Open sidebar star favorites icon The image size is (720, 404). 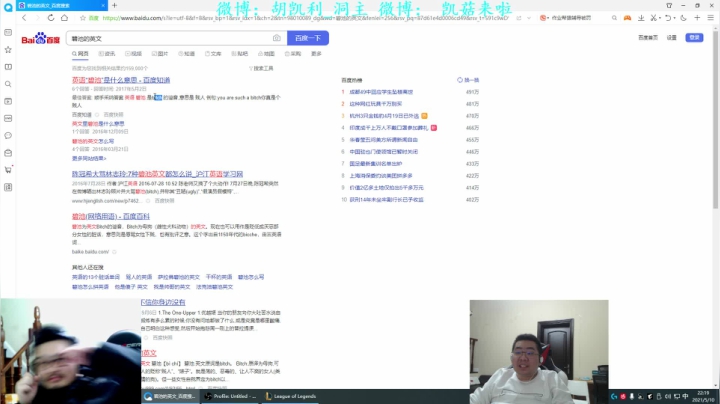pyautogui.click(x=8, y=50)
